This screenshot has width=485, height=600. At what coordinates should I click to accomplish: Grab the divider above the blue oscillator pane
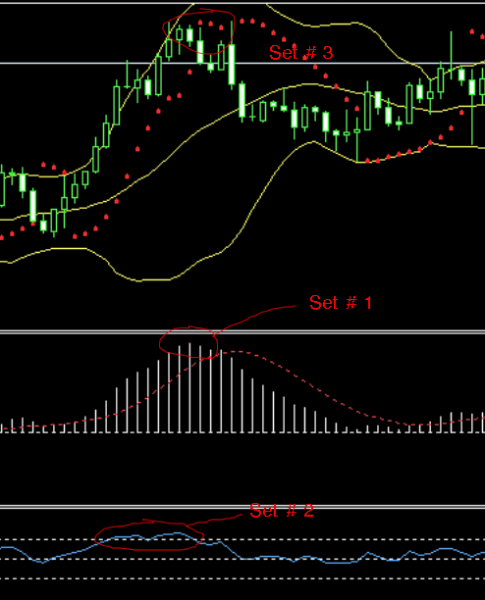(x=242, y=507)
